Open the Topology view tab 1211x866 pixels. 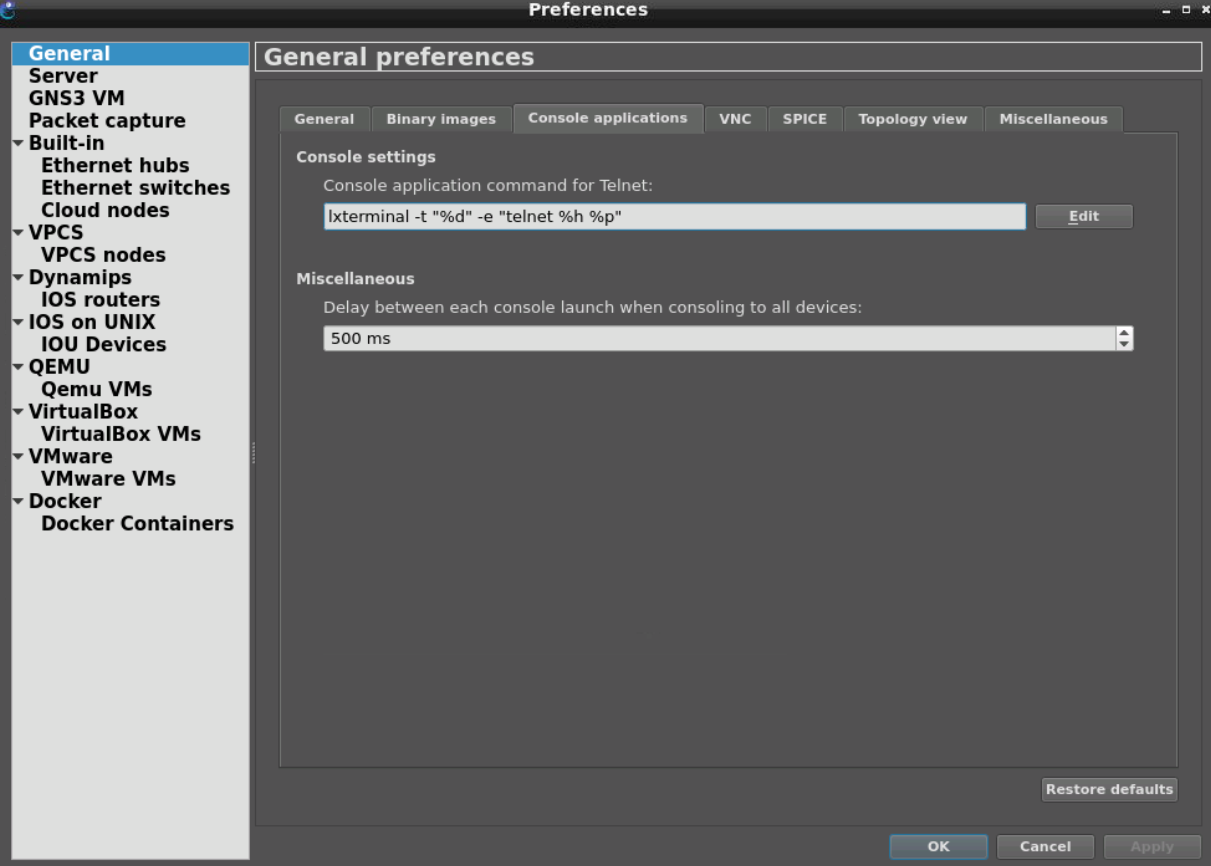[912, 119]
